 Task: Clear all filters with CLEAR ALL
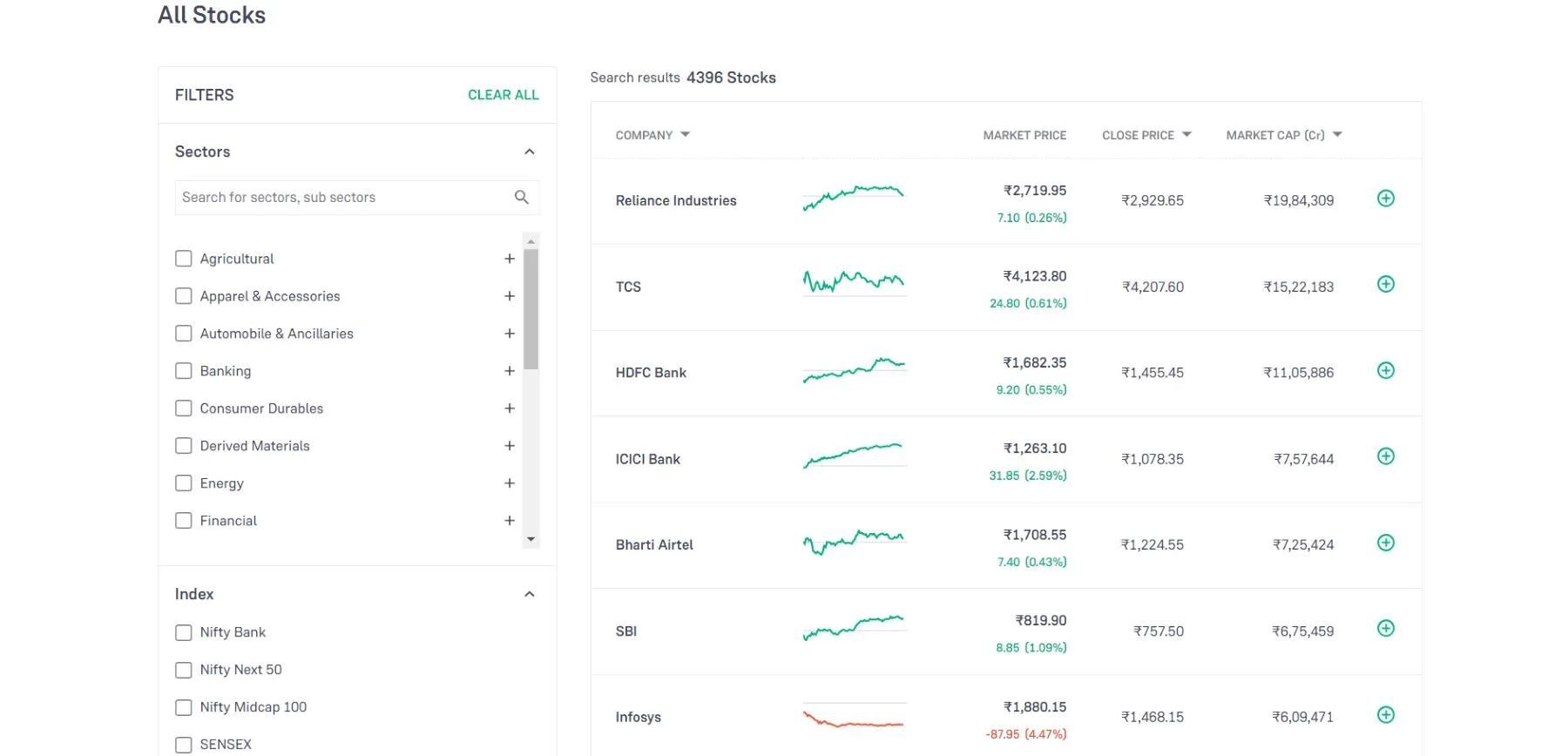(503, 95)
